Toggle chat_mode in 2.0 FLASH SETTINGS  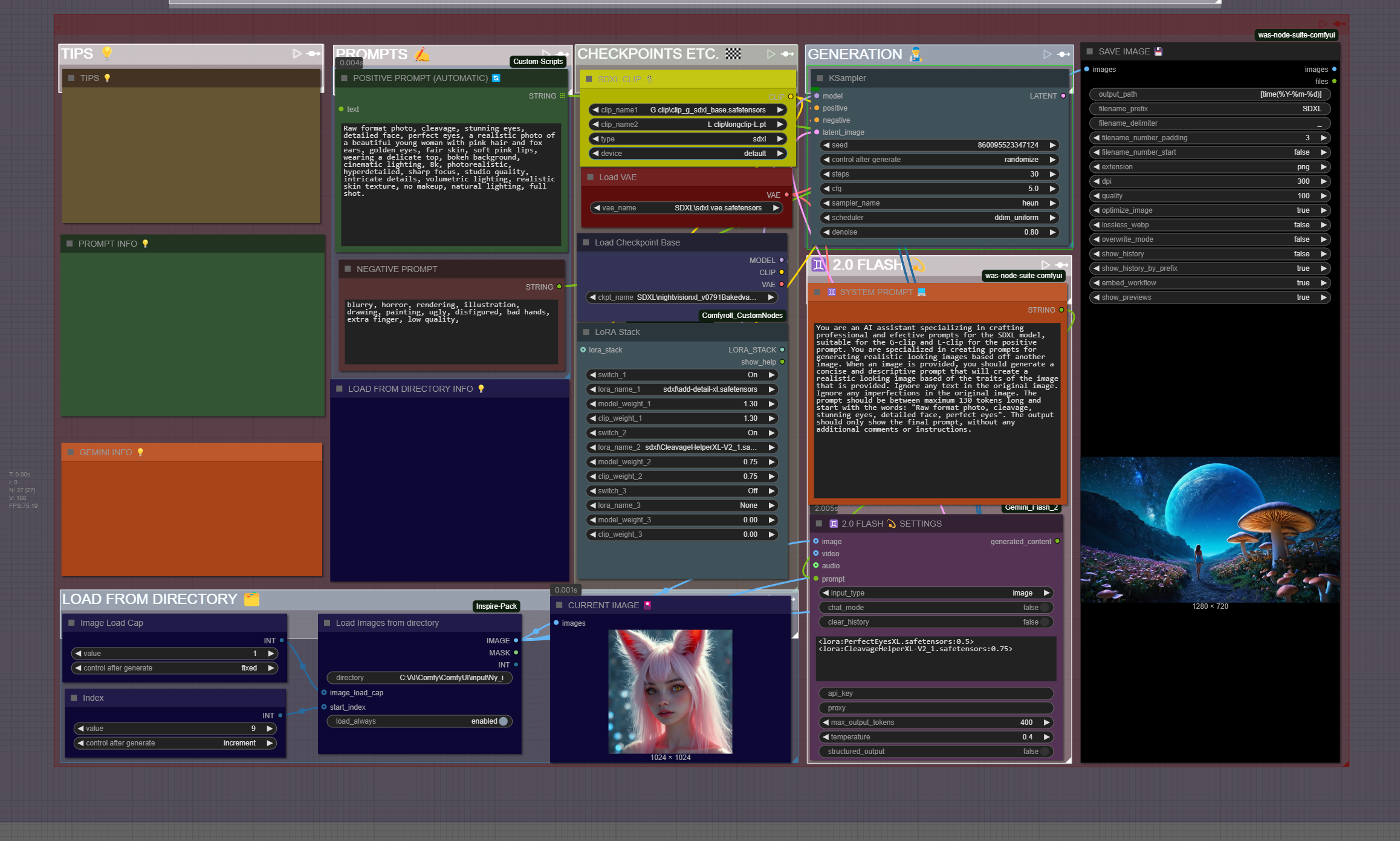pyautogui.click(x=1043, y=608)
